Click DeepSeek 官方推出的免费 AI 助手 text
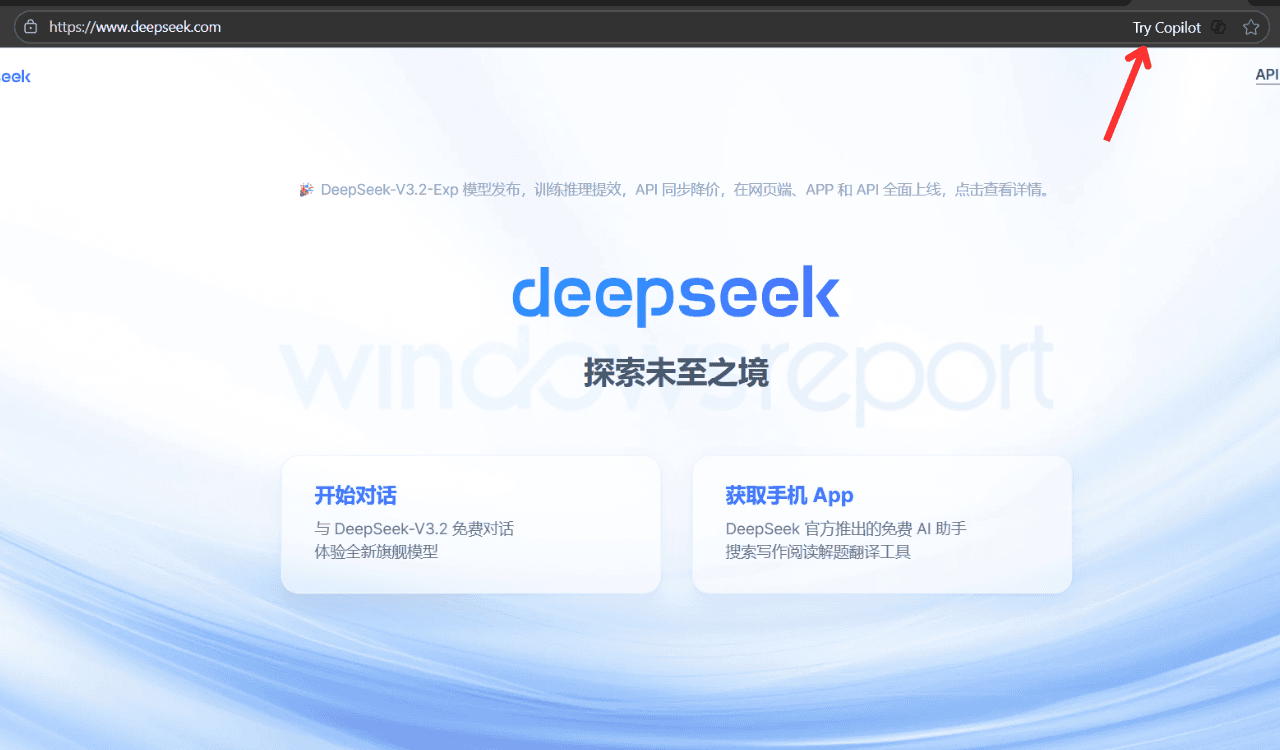1280x750 pixels. pos(845,528)
